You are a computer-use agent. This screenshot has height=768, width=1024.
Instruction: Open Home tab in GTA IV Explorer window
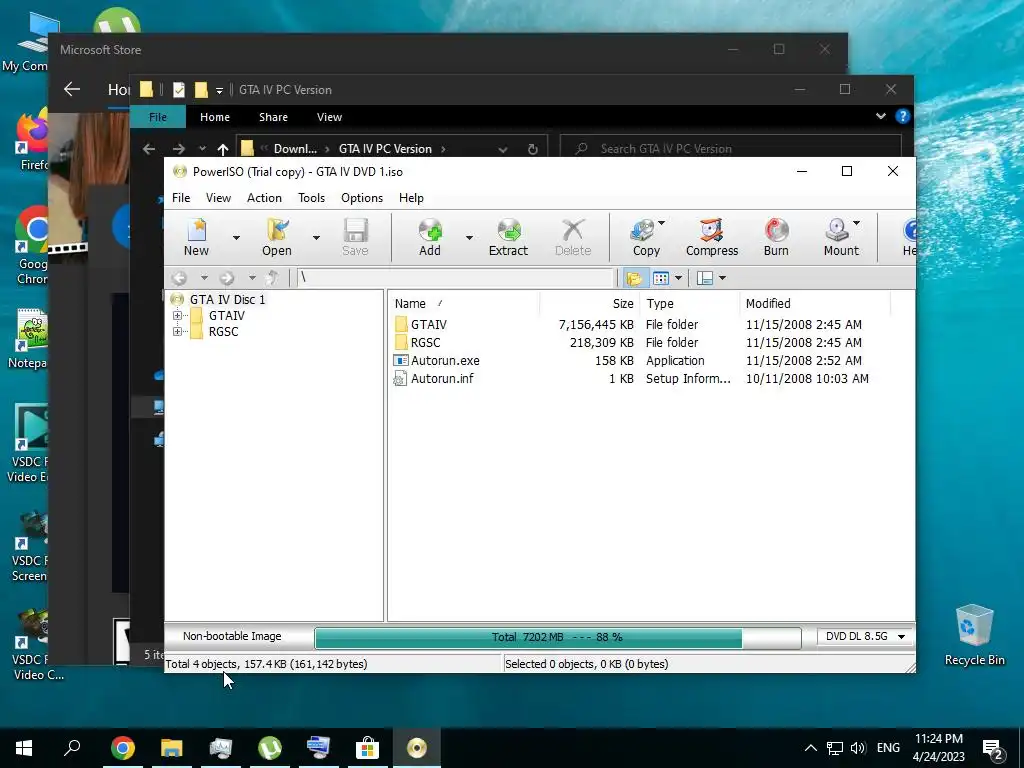click(215, 117)
